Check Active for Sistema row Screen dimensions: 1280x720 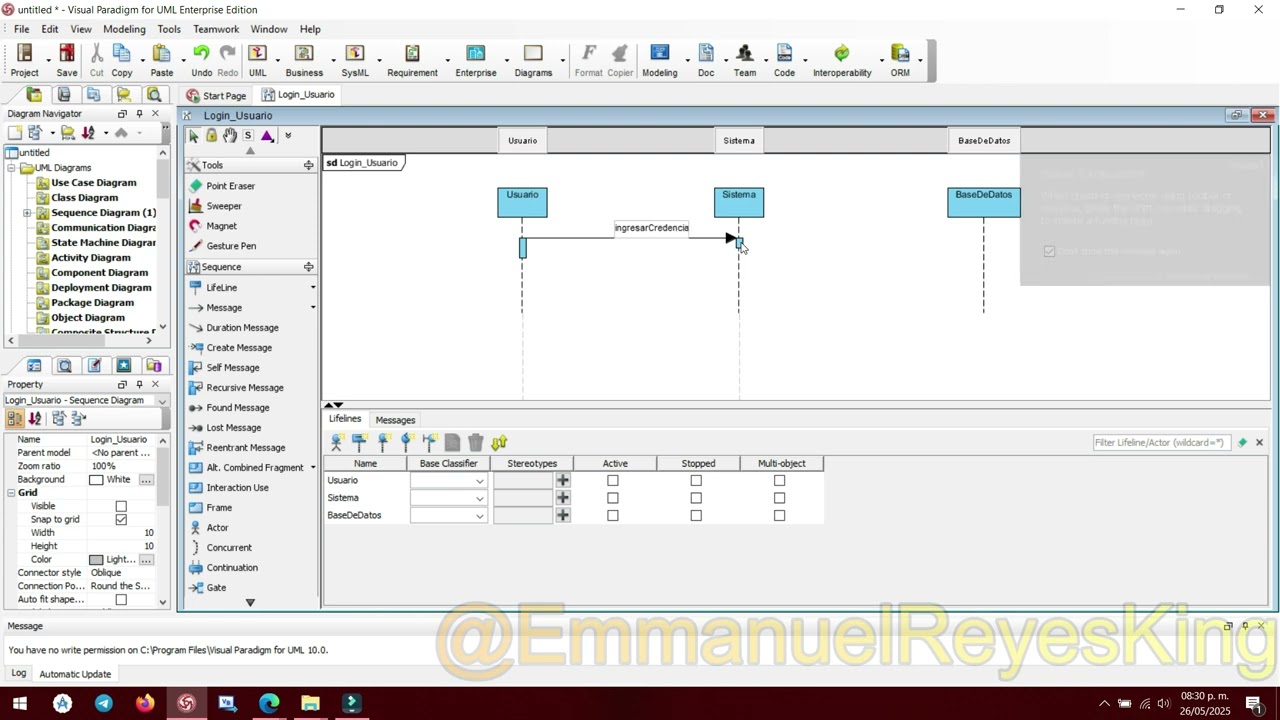click(613, 498)
